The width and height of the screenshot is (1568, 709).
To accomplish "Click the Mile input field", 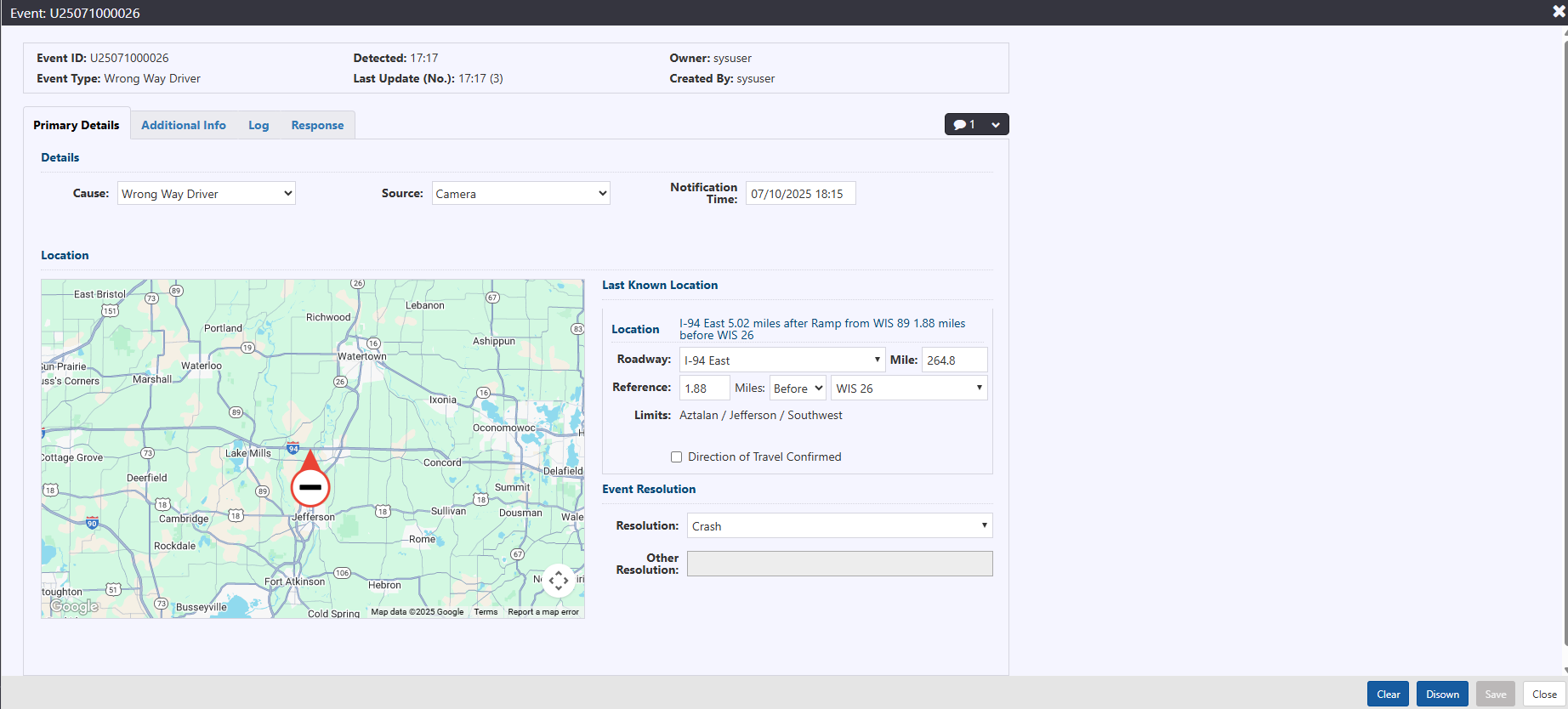I will [x=954, y=360].
